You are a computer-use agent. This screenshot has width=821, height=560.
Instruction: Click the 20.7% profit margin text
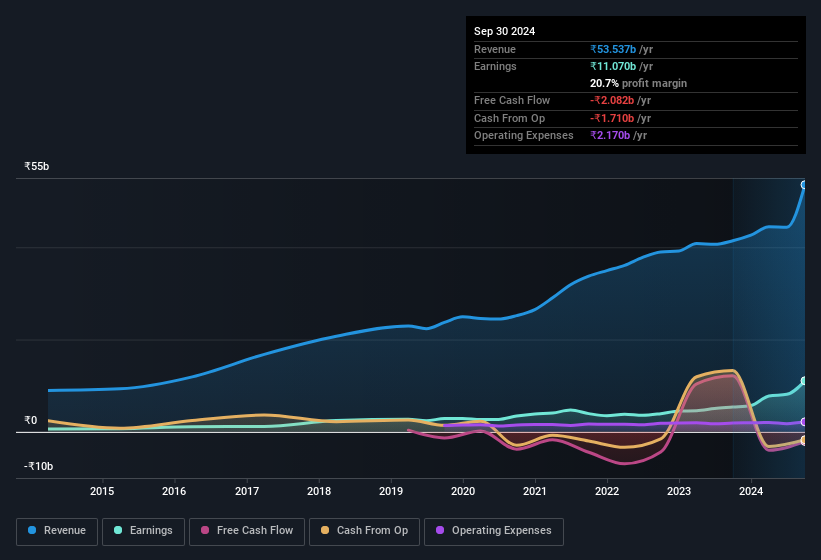coord(638,83)
